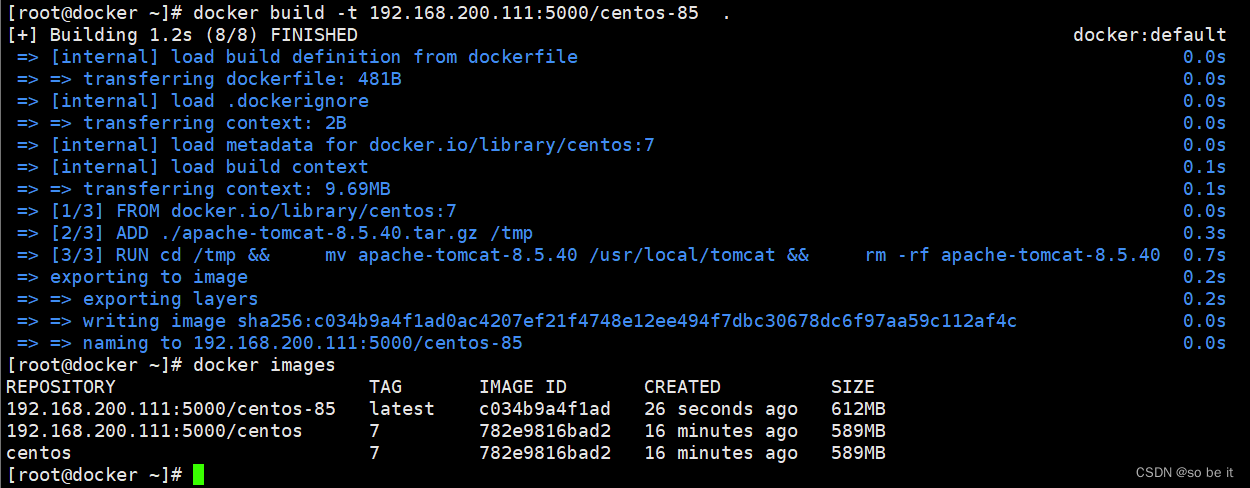Screen dimensions: 1250x488
Task: Click the 'exporting to image' line
Action: [x=132, y=277]
